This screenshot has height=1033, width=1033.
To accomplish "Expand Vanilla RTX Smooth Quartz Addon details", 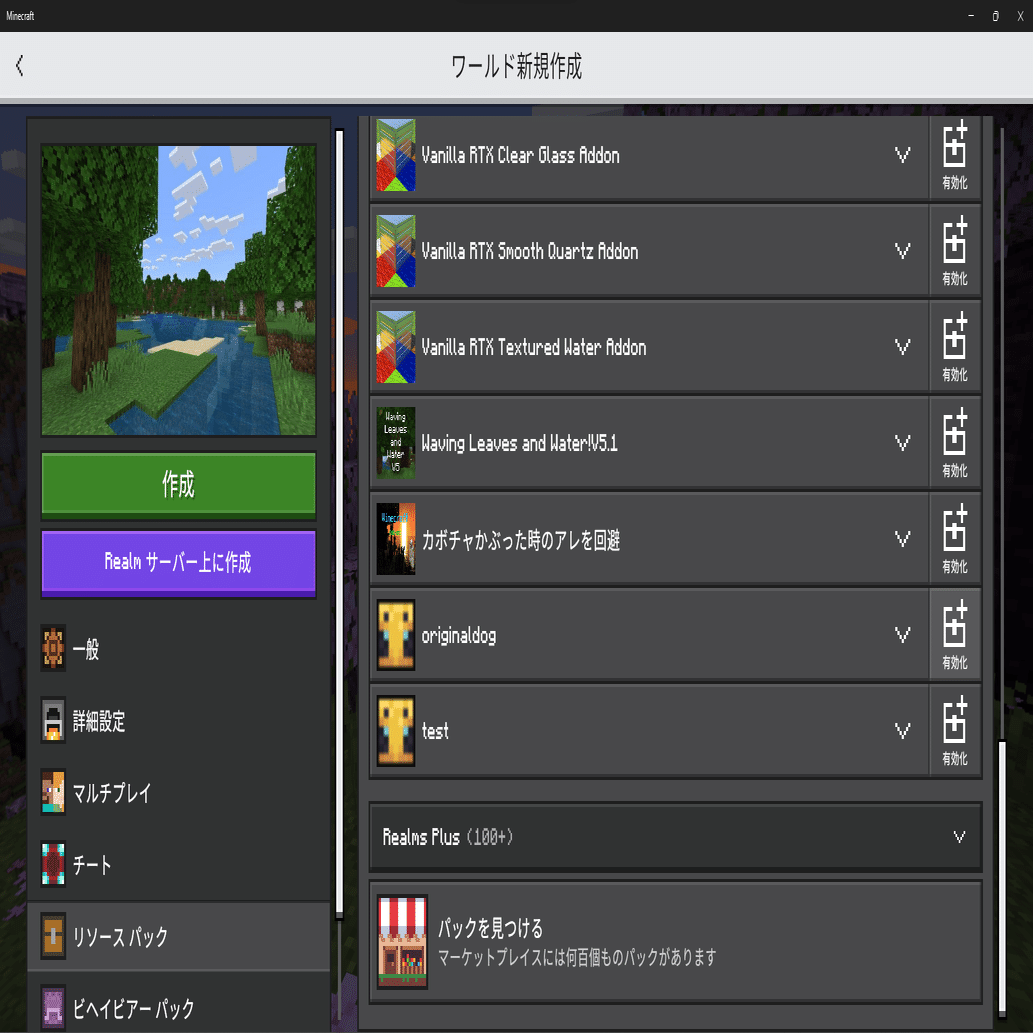I will [903, 251].
